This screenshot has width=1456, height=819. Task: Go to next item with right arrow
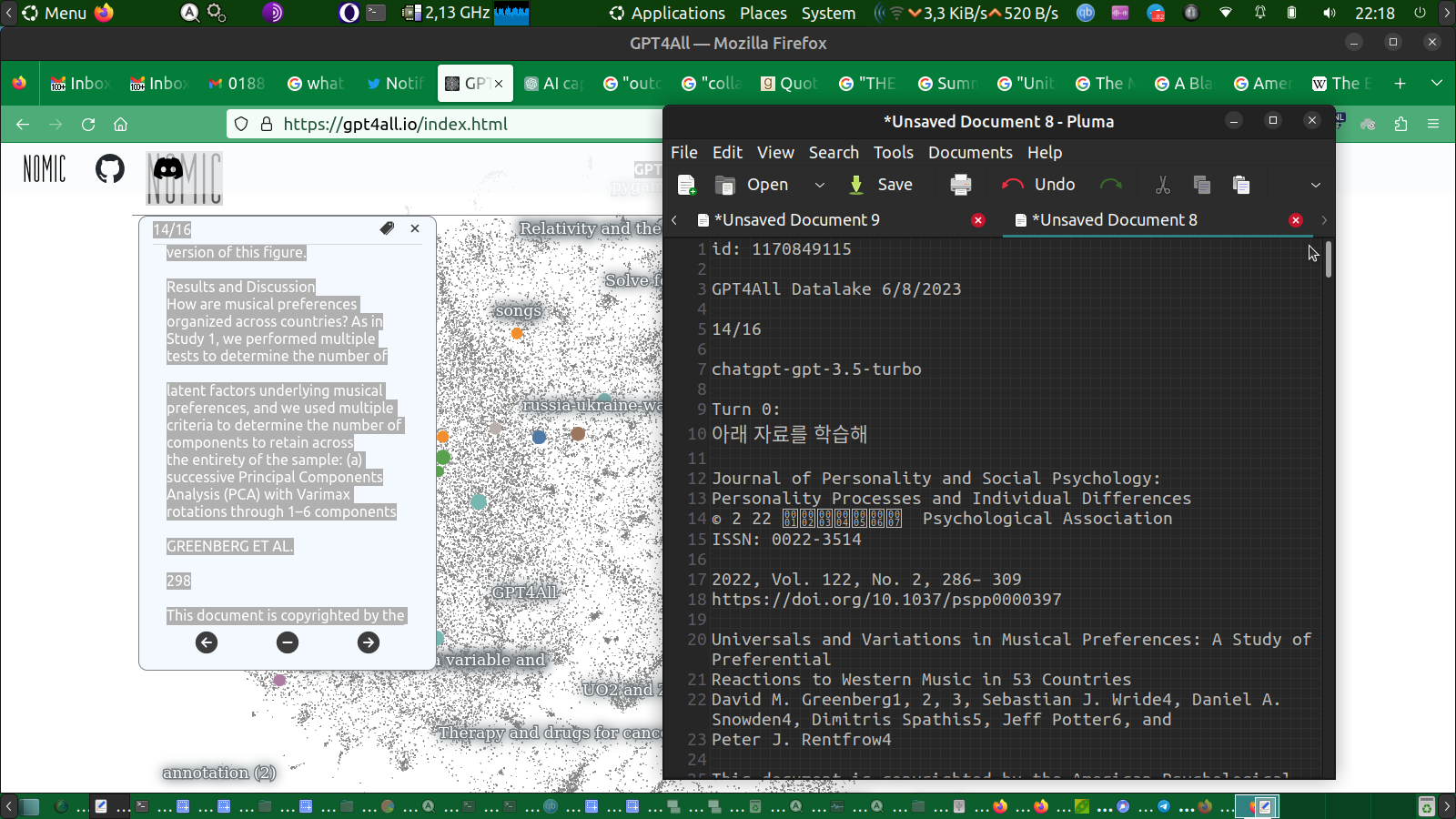point(368,642)
